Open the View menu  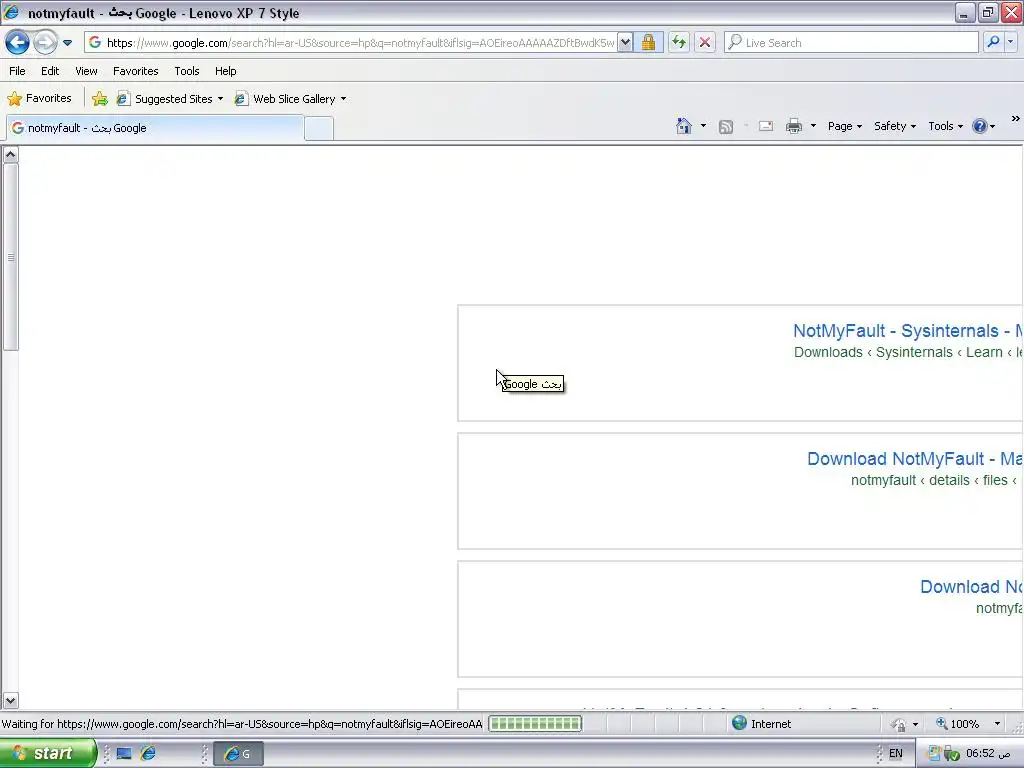click(86, 71)
